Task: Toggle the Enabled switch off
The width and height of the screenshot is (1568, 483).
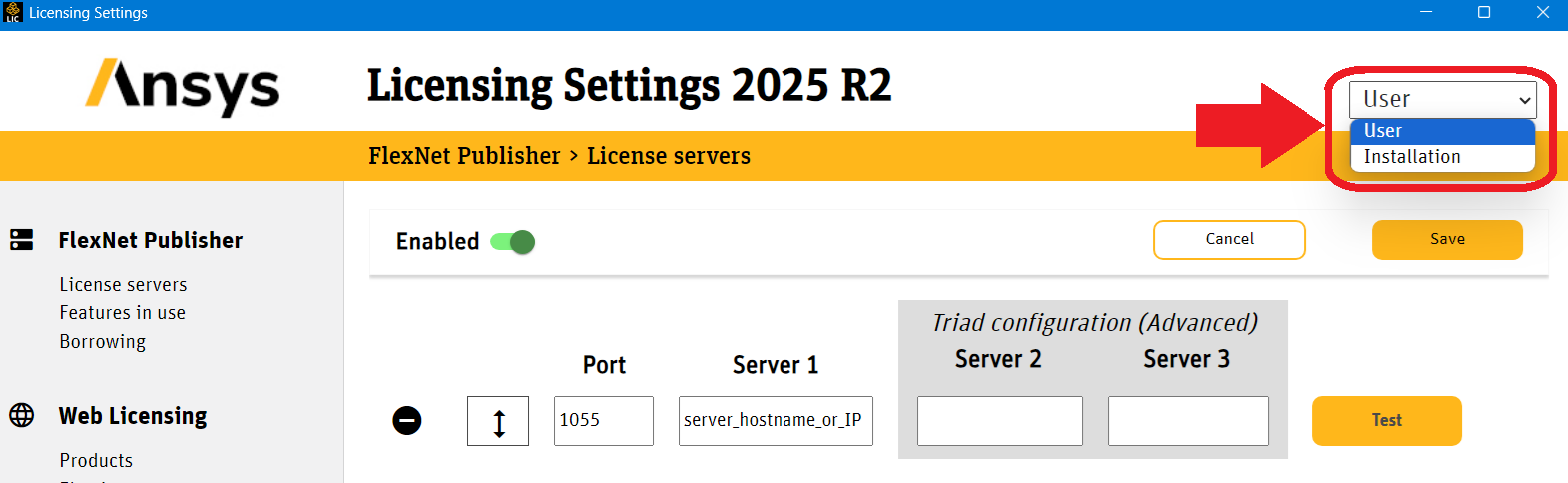Action: pyautogui.click(x=513, y=242)
